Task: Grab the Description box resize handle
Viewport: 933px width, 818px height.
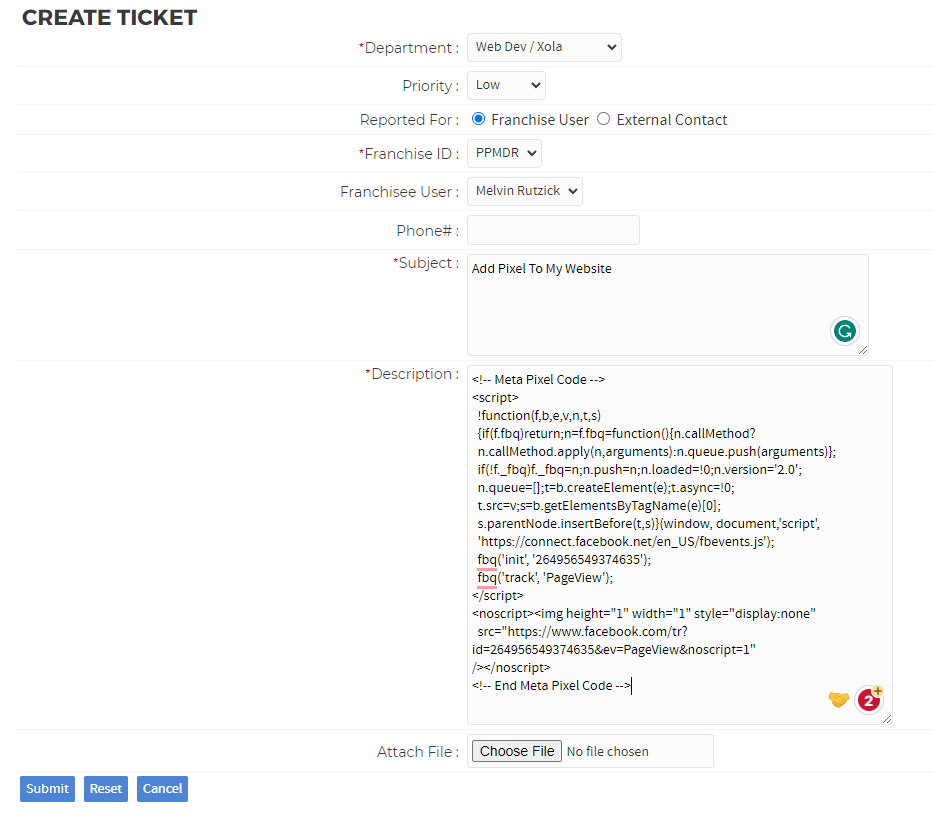Action: tap(886, 718)
